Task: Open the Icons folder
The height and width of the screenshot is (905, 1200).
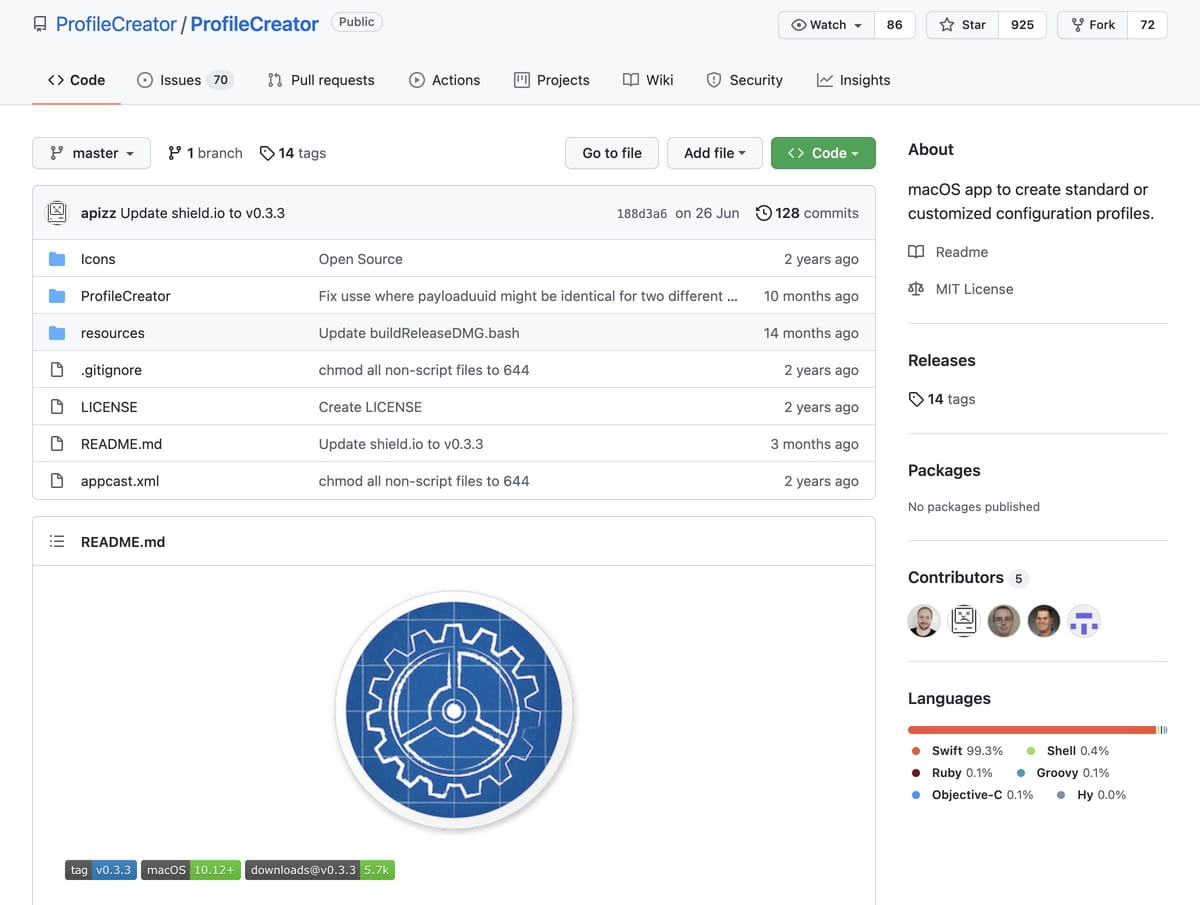Action: 98,259
